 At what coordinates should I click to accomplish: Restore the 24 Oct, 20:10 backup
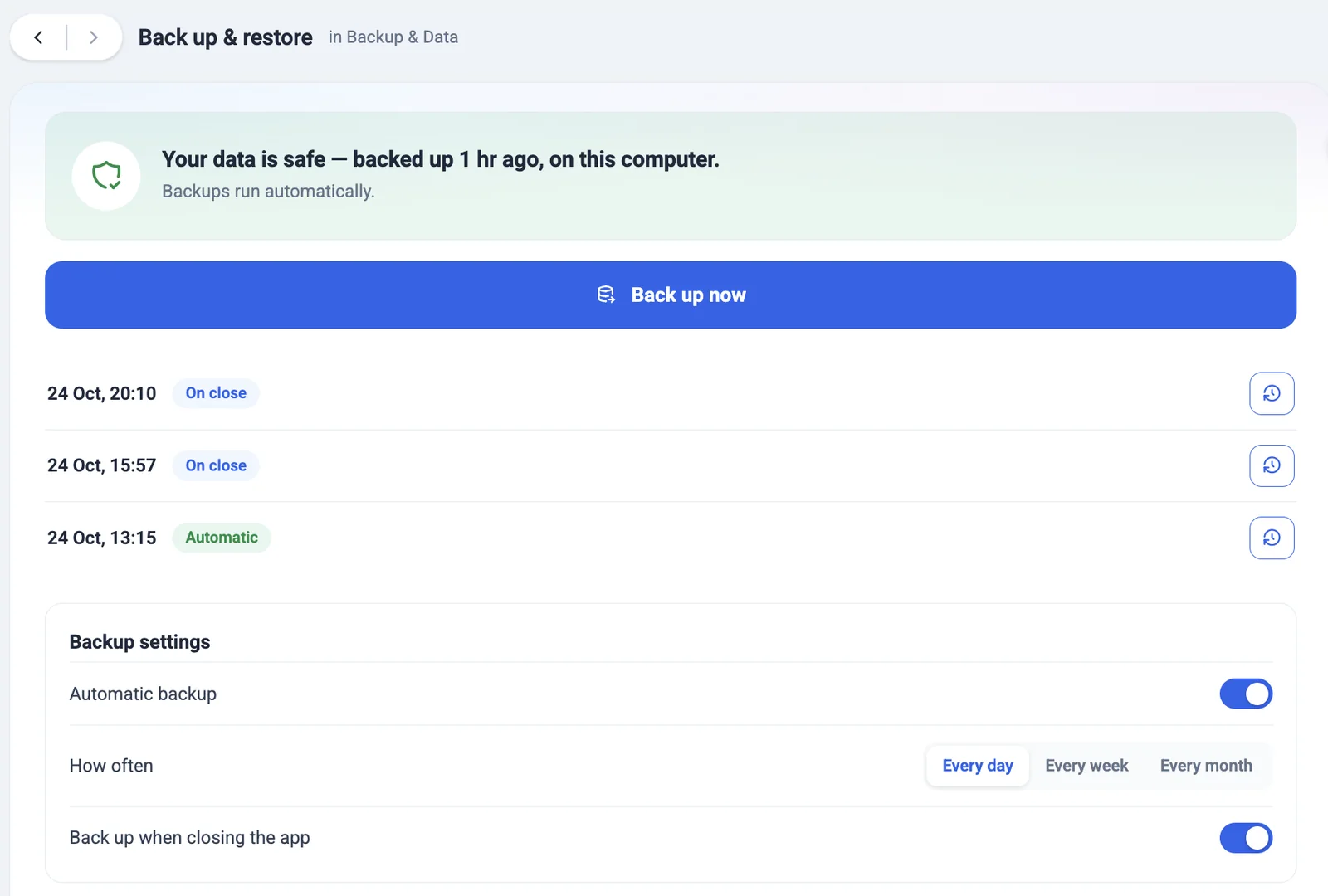tap(1272, 393)
